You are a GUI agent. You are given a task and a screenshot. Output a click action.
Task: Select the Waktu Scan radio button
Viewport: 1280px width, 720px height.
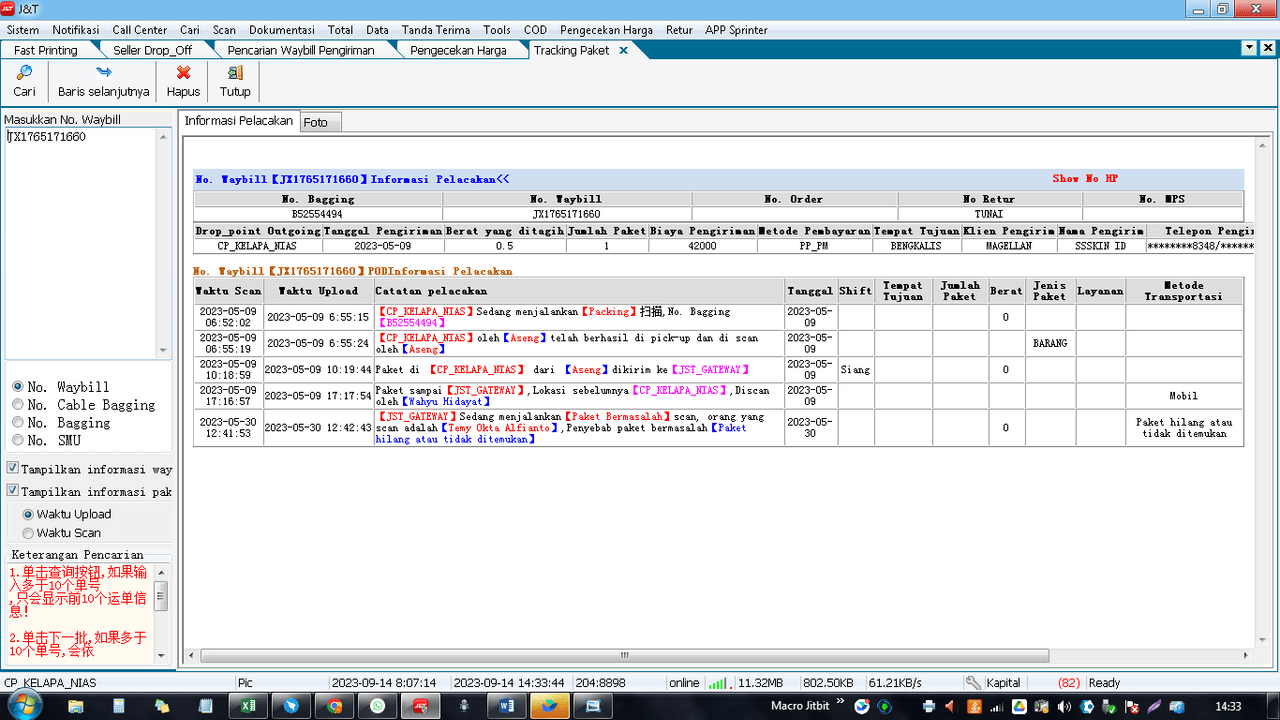point(28,533)
